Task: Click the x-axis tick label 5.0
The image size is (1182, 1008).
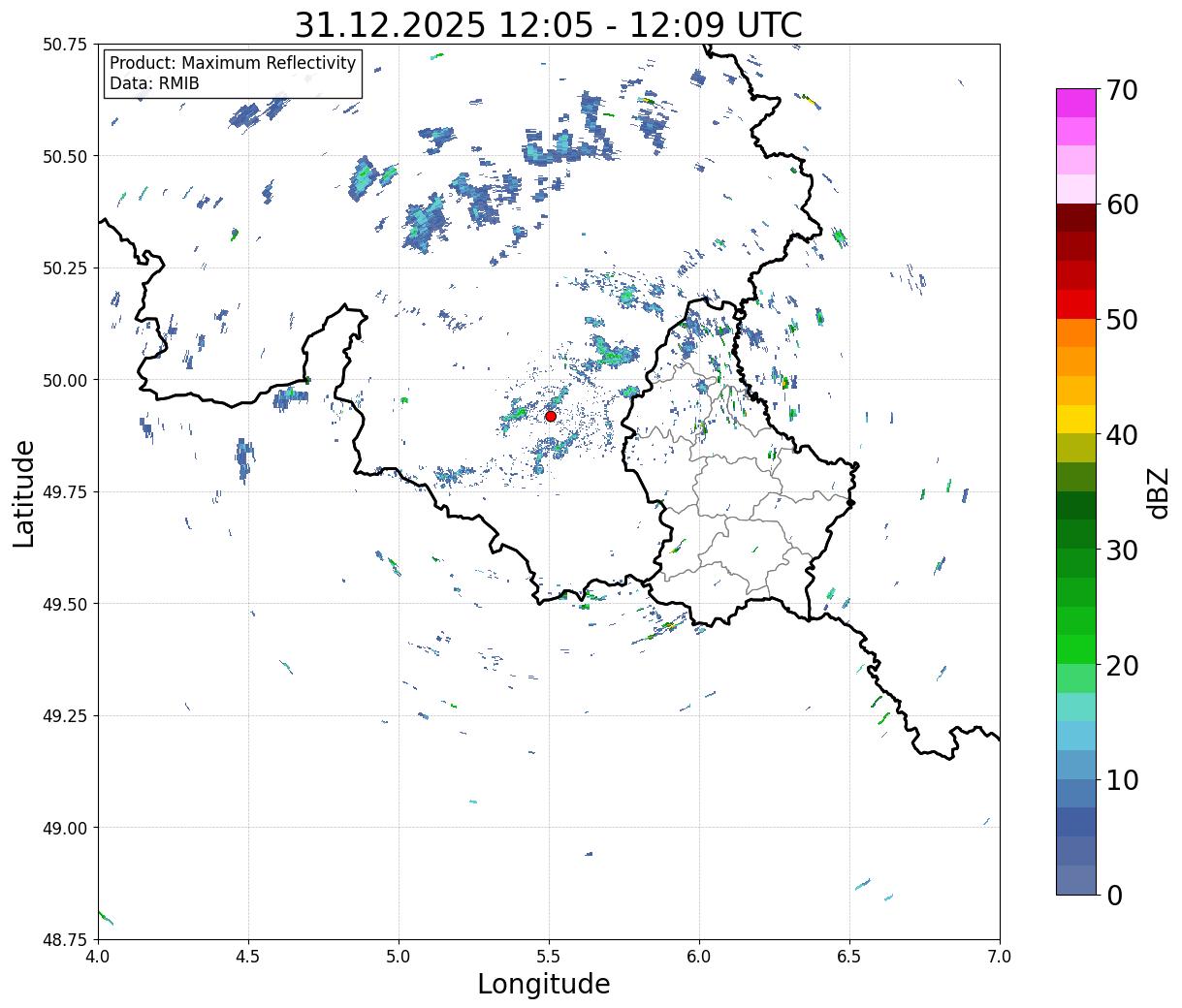Action: click(x=399, y=957)
